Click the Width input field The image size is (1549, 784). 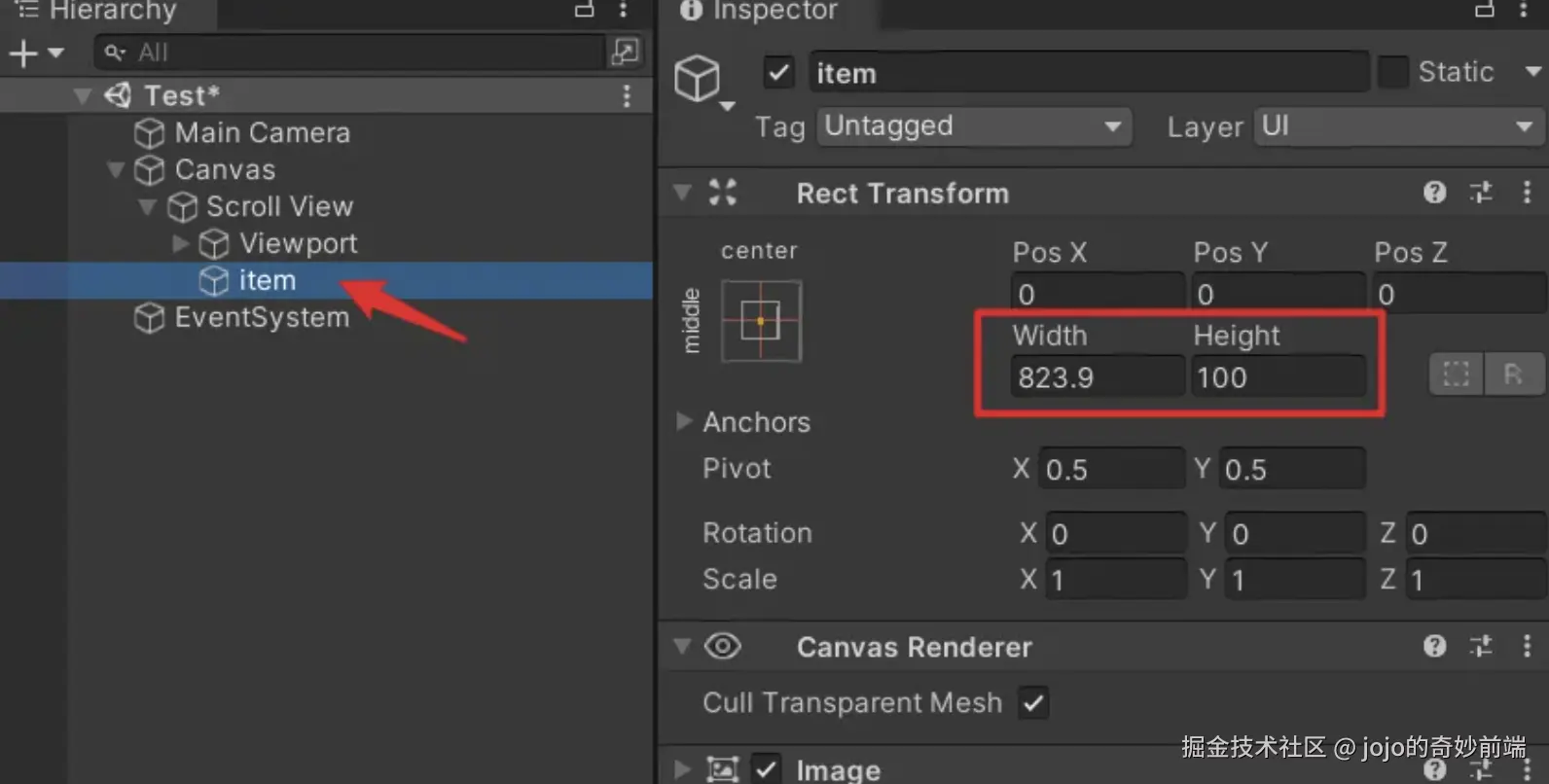pyautogui.click(x=1096, y=377)
